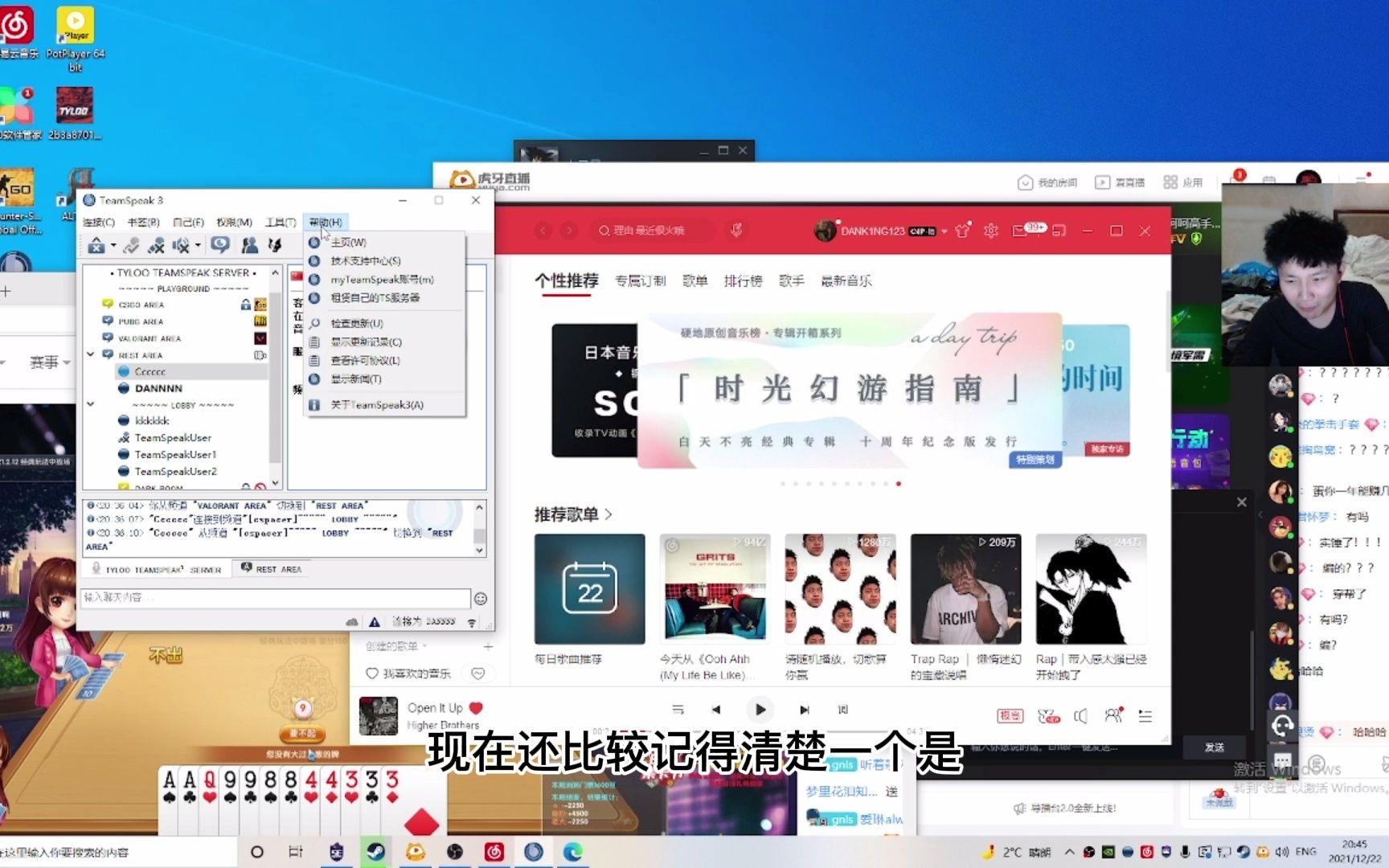Open dropdown arrow beside disconnect icon
The height and width of the screenshot is (868, 1389).
point(113,246)
